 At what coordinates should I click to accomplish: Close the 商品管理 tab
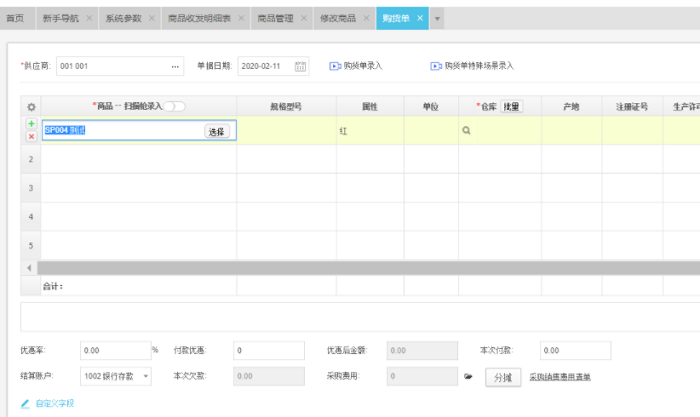(304, 18)
